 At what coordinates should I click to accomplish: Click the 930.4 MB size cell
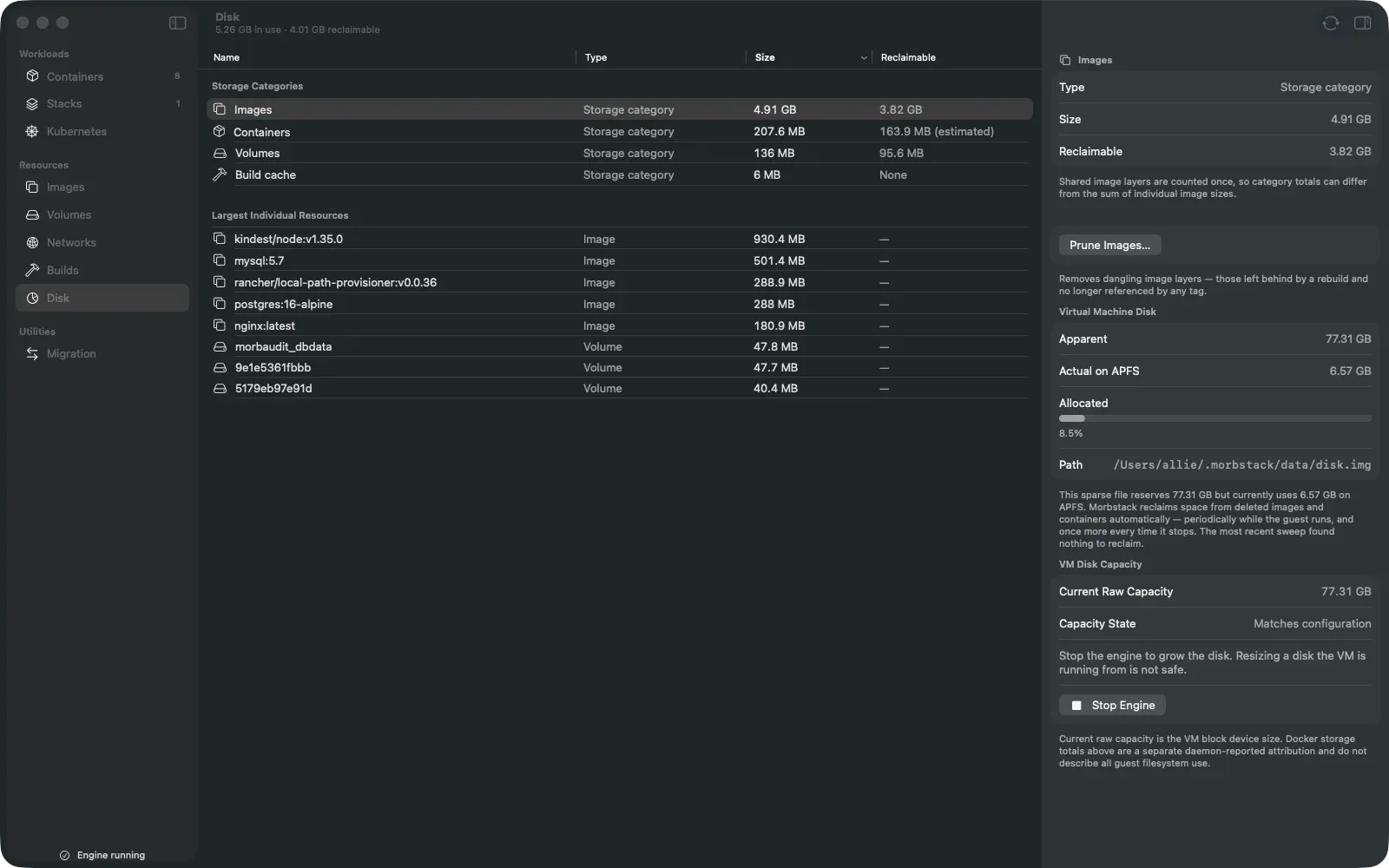[779, 239]
